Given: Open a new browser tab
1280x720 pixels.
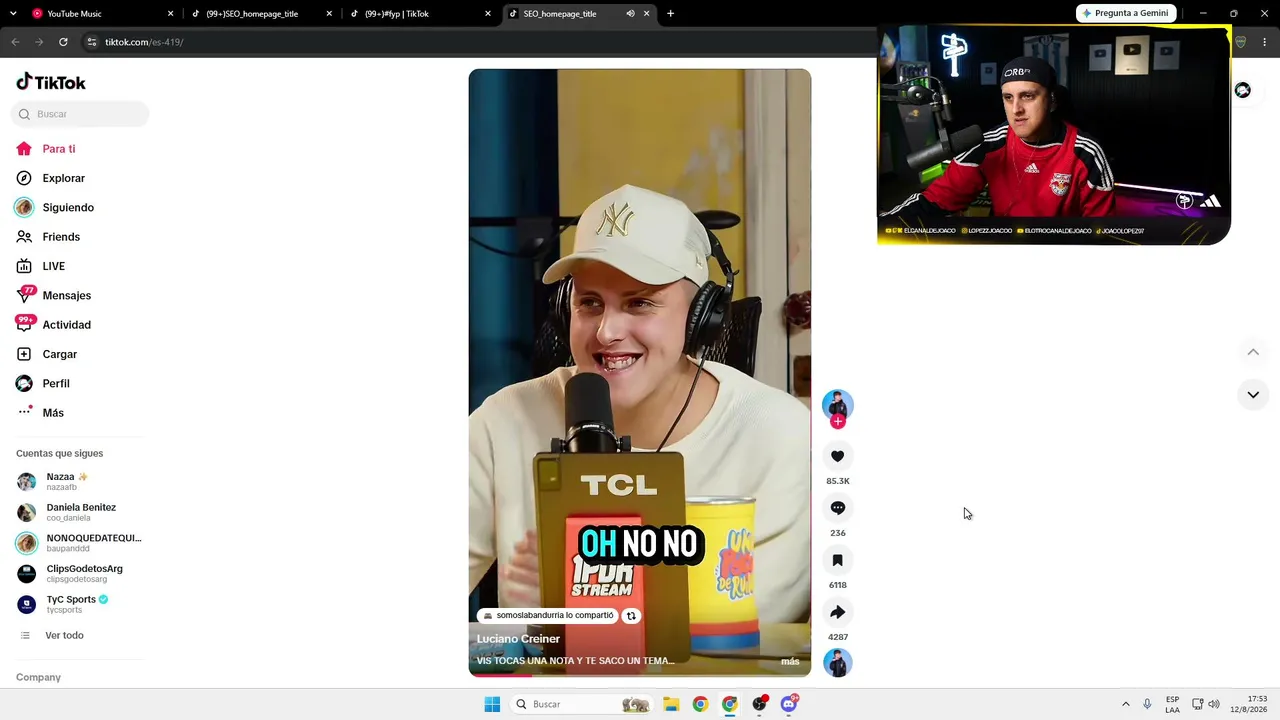Looking at the screenshot, I should click(670, 14).
